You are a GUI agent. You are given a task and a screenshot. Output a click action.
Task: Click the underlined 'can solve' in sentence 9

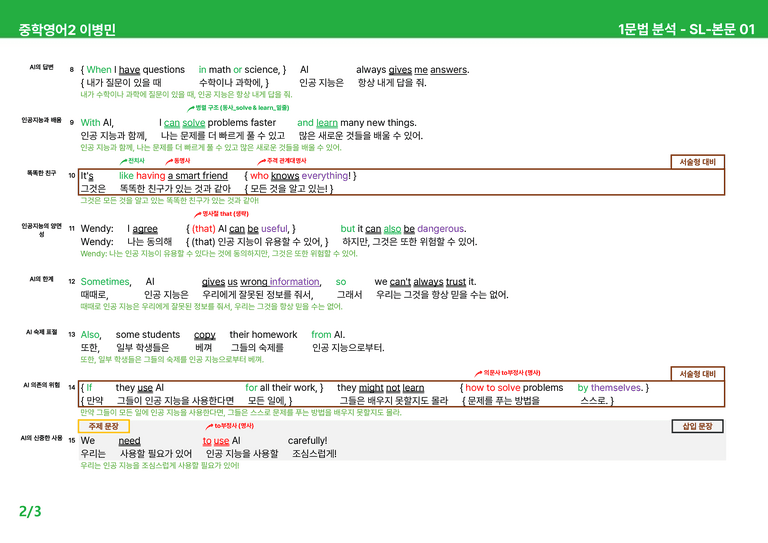[x=184, y=122]
